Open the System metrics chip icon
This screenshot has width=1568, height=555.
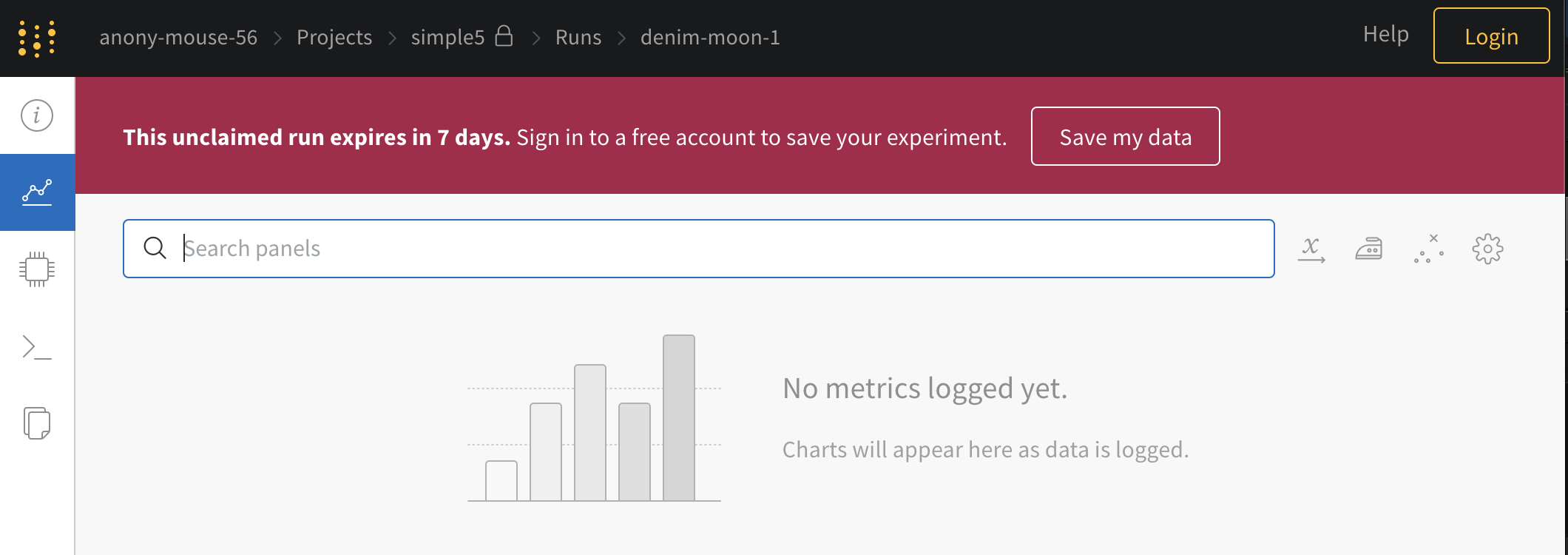[37, 269]
